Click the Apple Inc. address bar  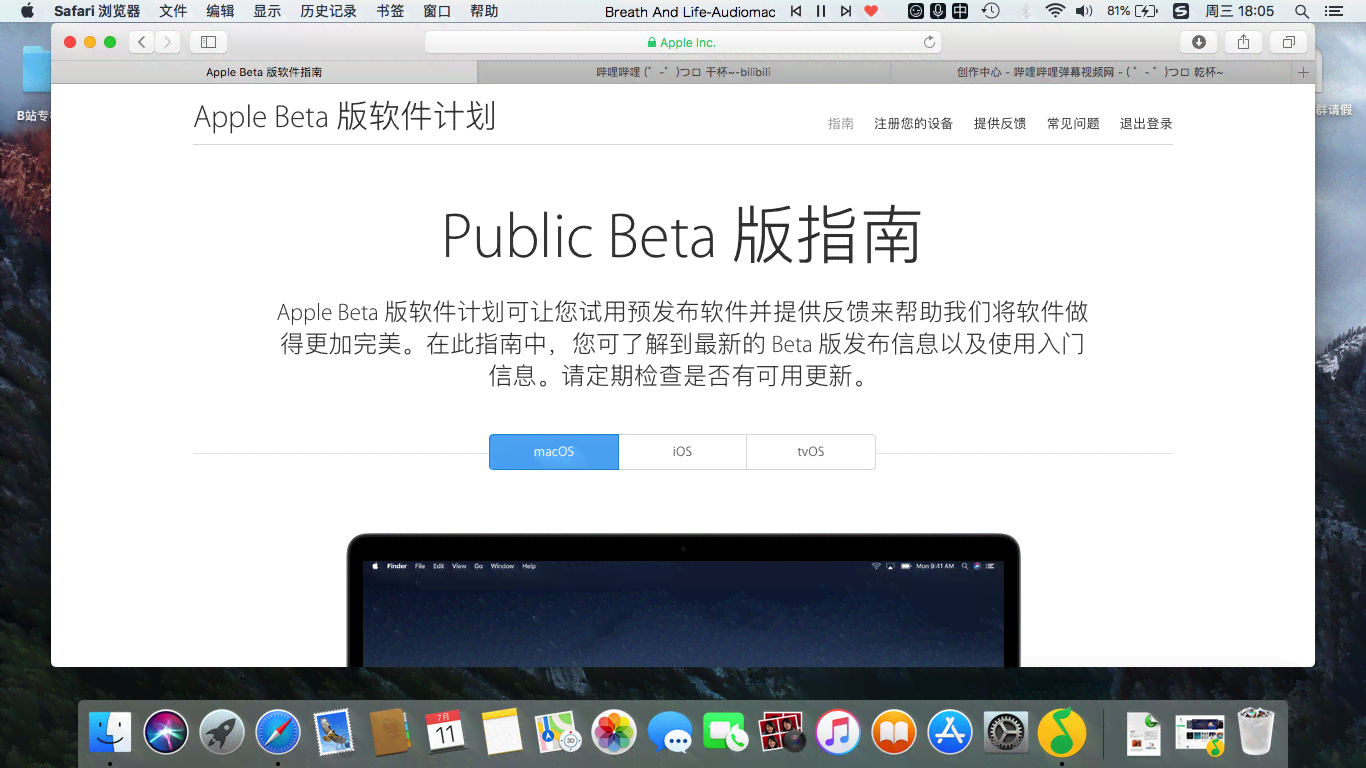[682, 42]
